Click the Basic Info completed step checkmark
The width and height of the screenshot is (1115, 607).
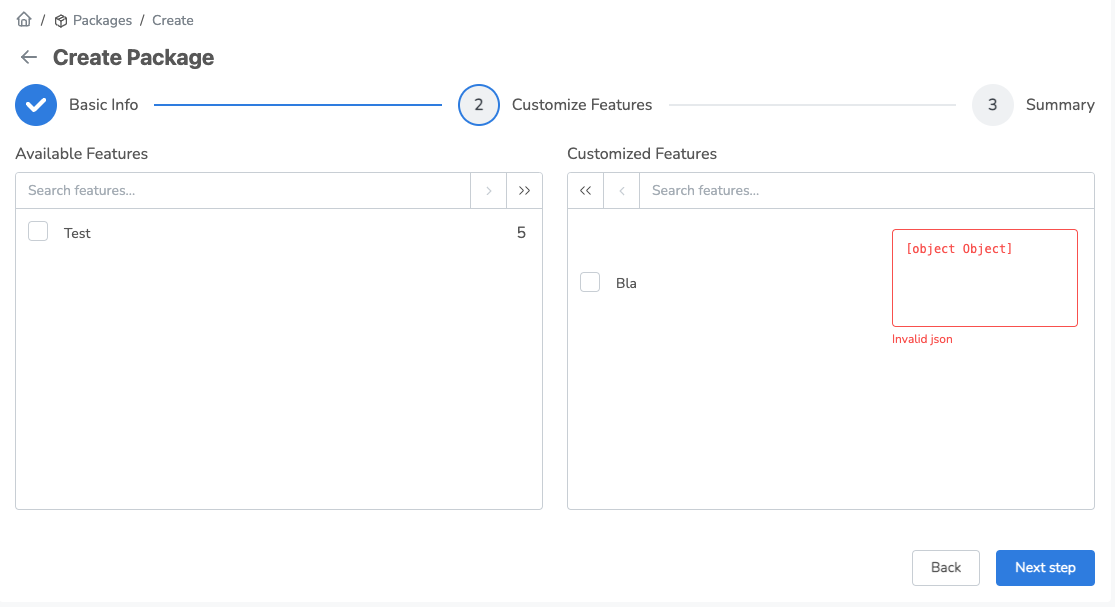pyautogui.click(x=36, y=105)
